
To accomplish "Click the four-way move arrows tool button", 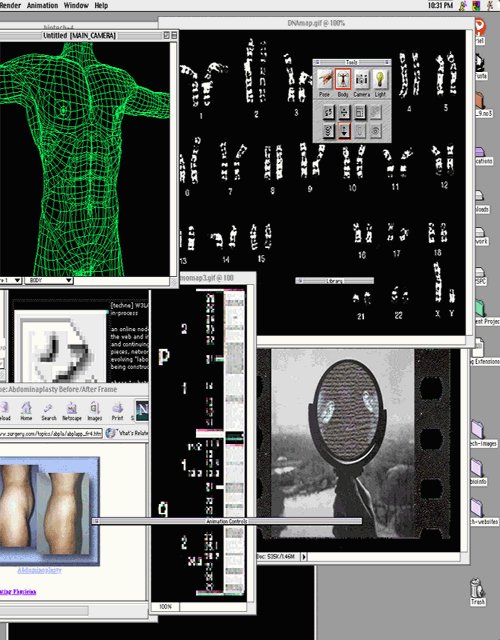I will (x=344, y=112).
